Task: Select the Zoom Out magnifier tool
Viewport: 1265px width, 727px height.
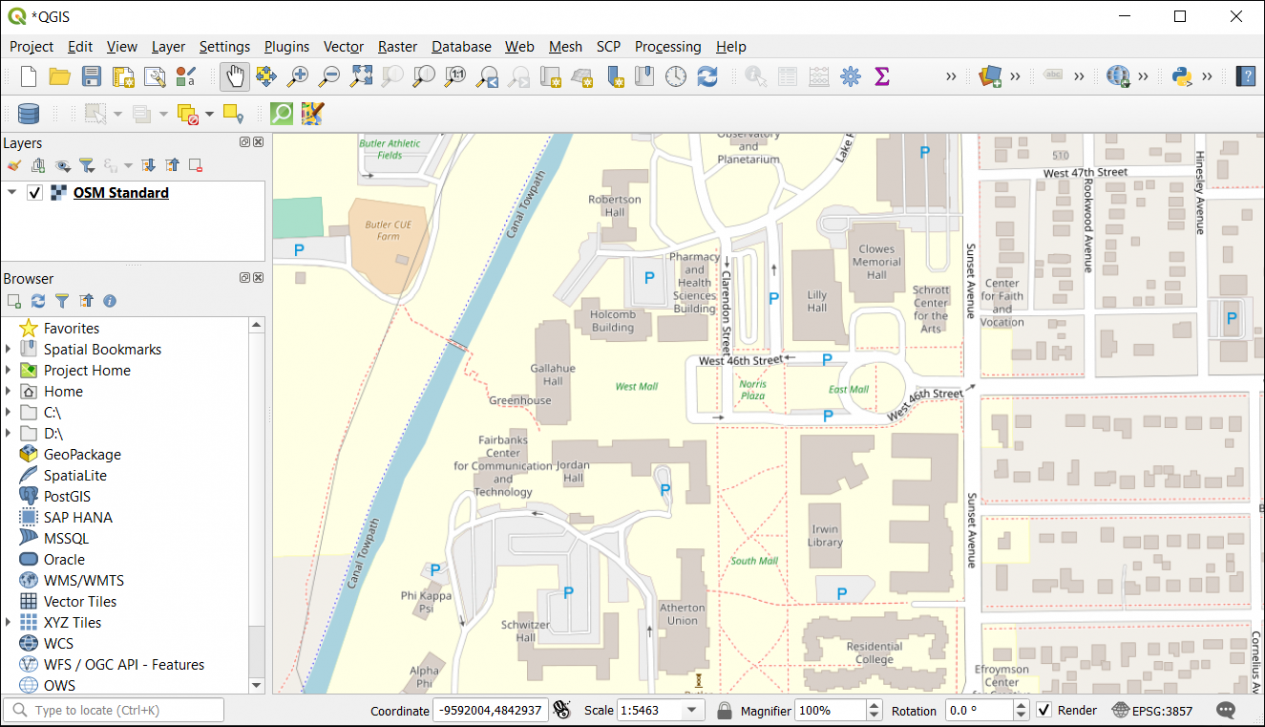Action: [x=329, y=76]
